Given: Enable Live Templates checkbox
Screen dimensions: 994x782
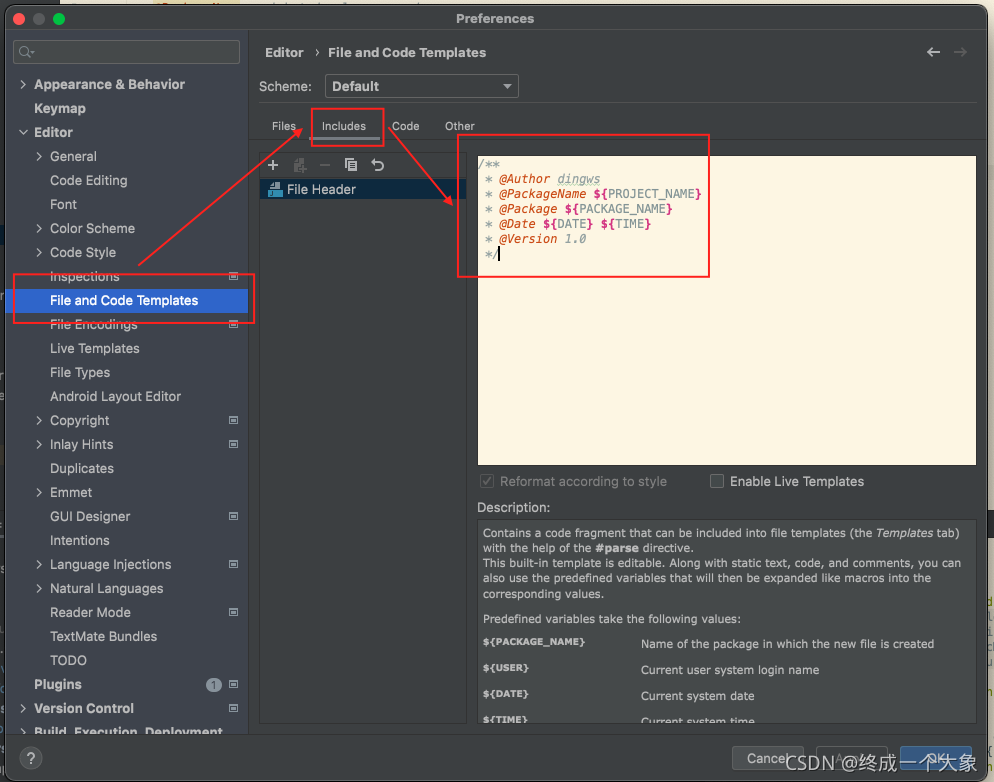Looking at the screenshot, I should (x=717, y=481).
